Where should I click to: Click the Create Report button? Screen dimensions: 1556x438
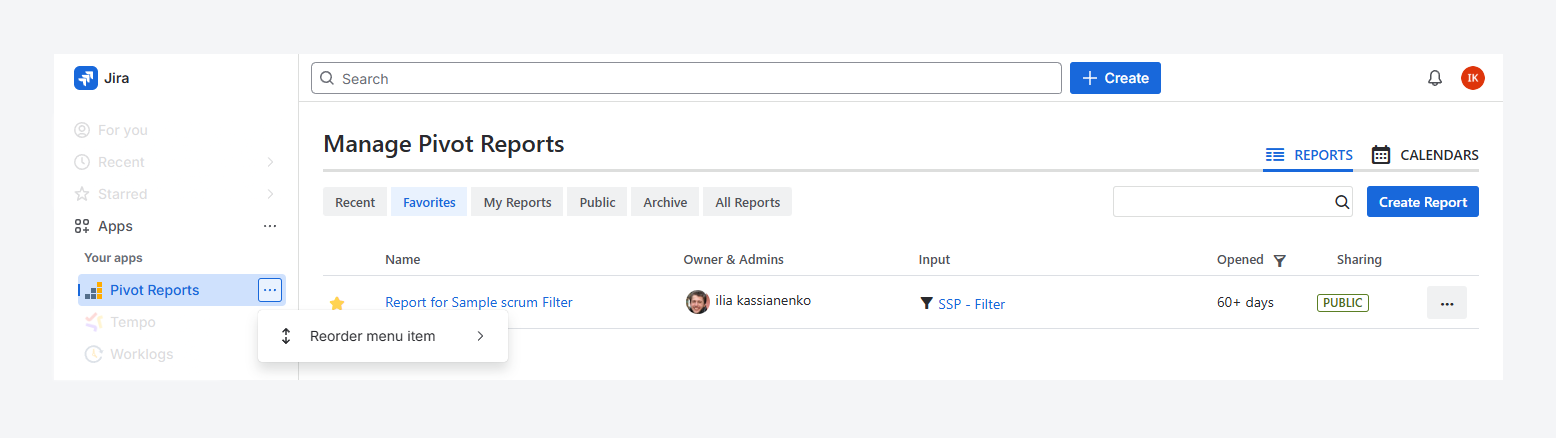(1423, 202)
